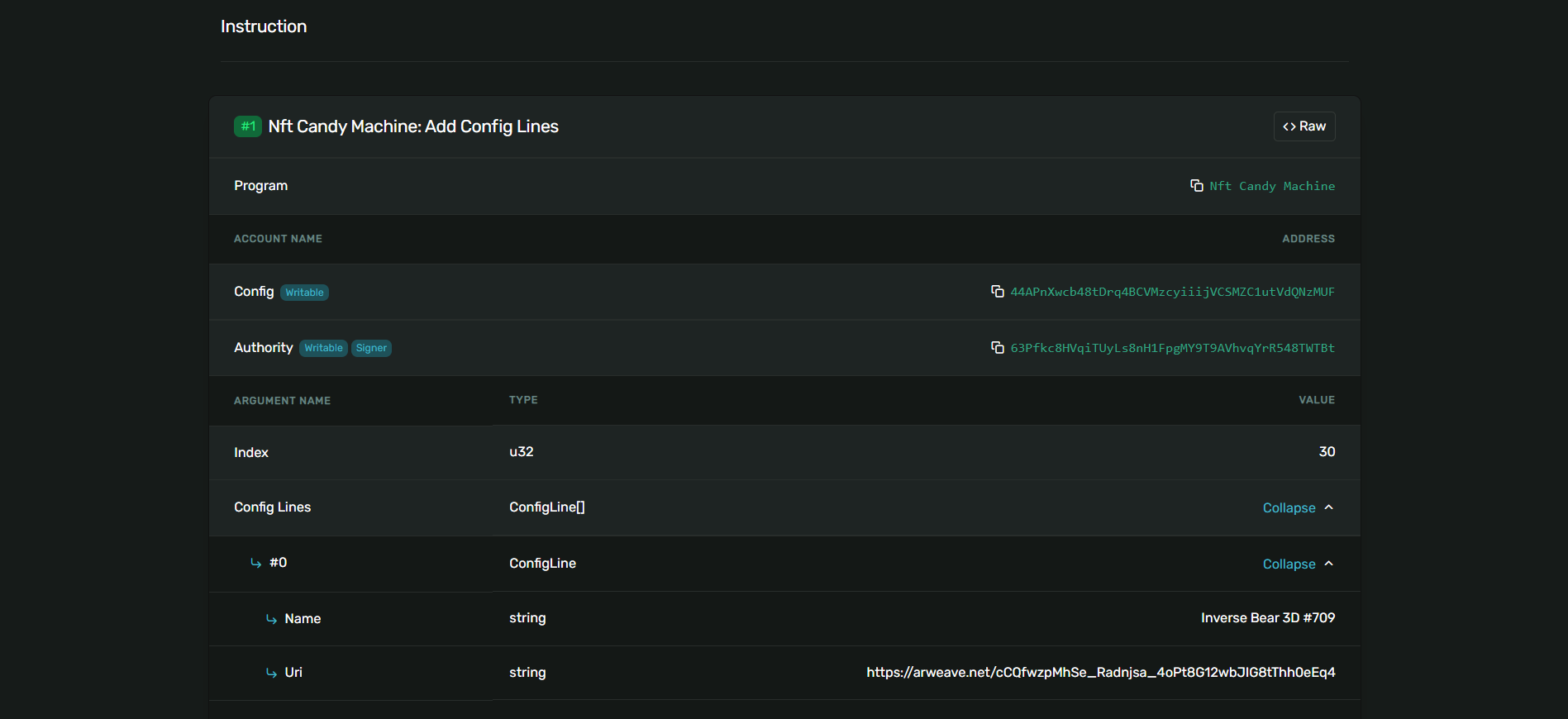1568x719 pixels.
Task: Click the TYPE column header
Action: [x=523, y=400]
